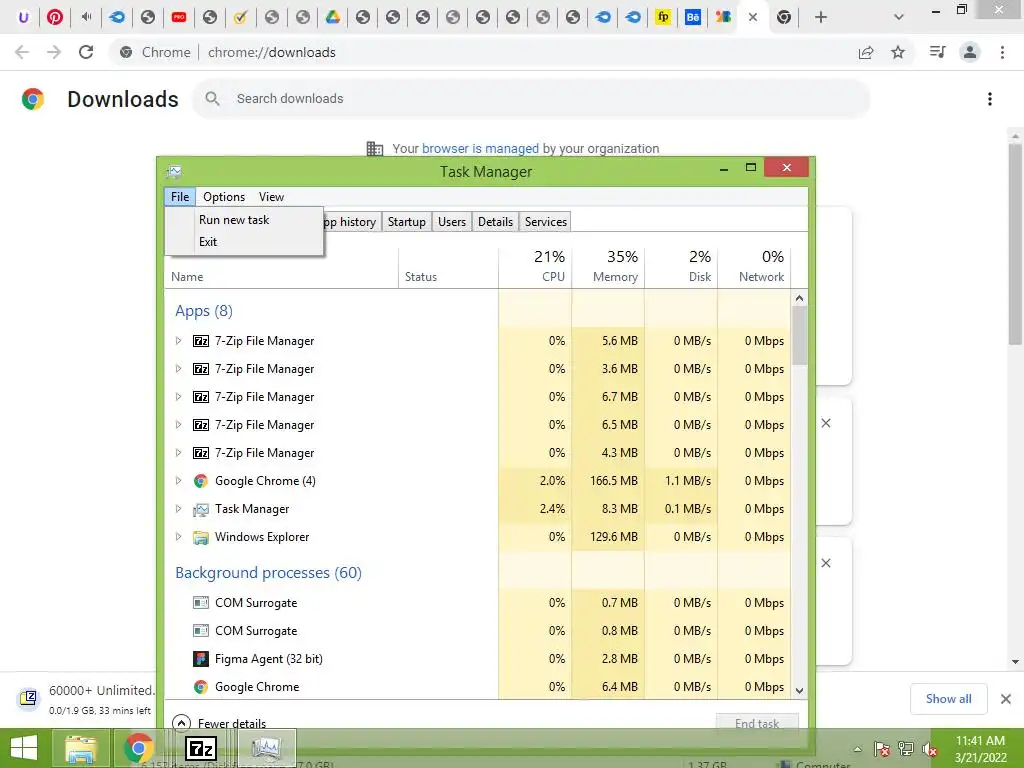The width and height of the screenshot is (1024, 768).
Task: Click the File menu in Task Manager
Action: [180, 197]
